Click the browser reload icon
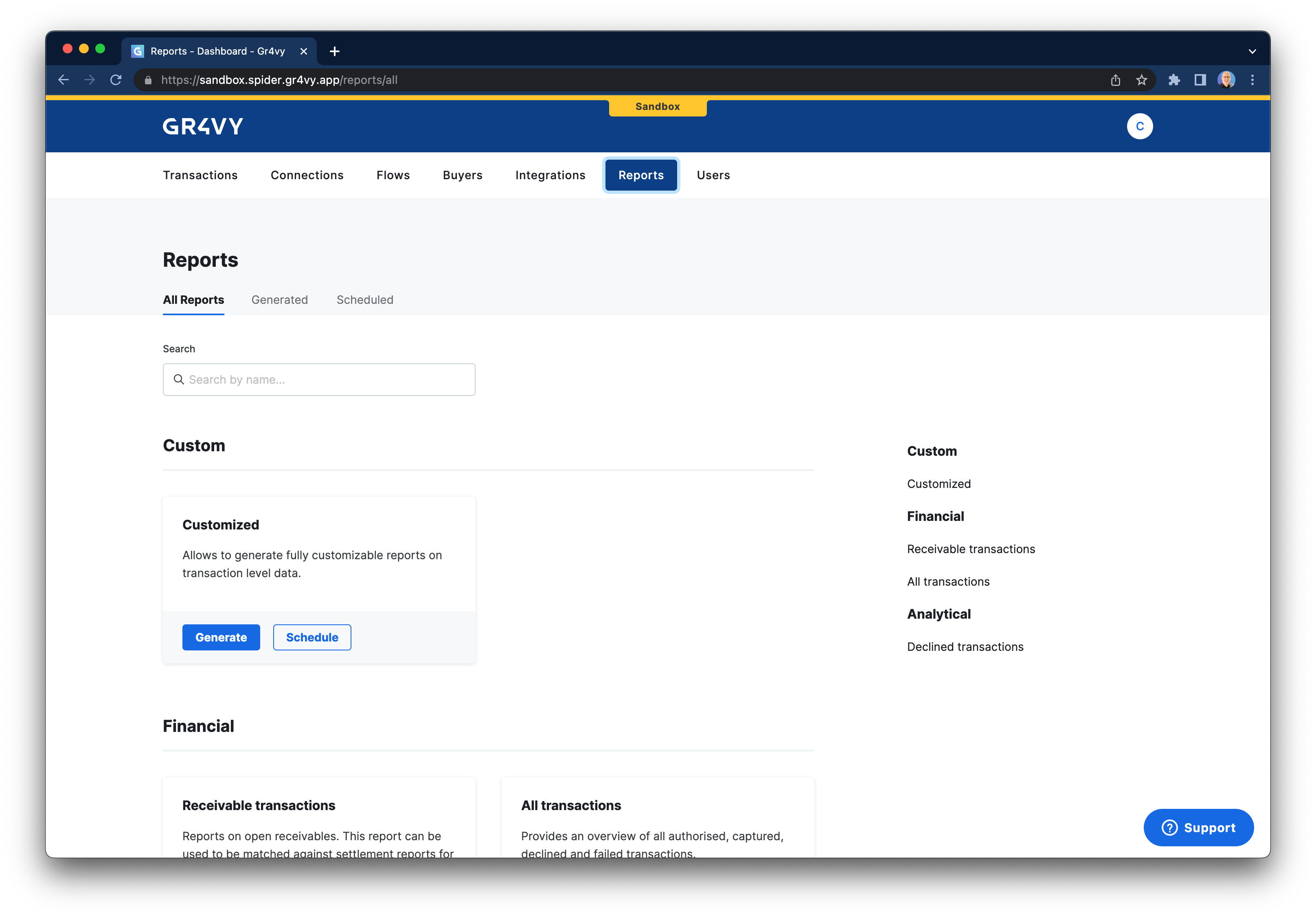The width and height of the screenshot is (1316, 918). pyautogui.click(x=116, y=80)
